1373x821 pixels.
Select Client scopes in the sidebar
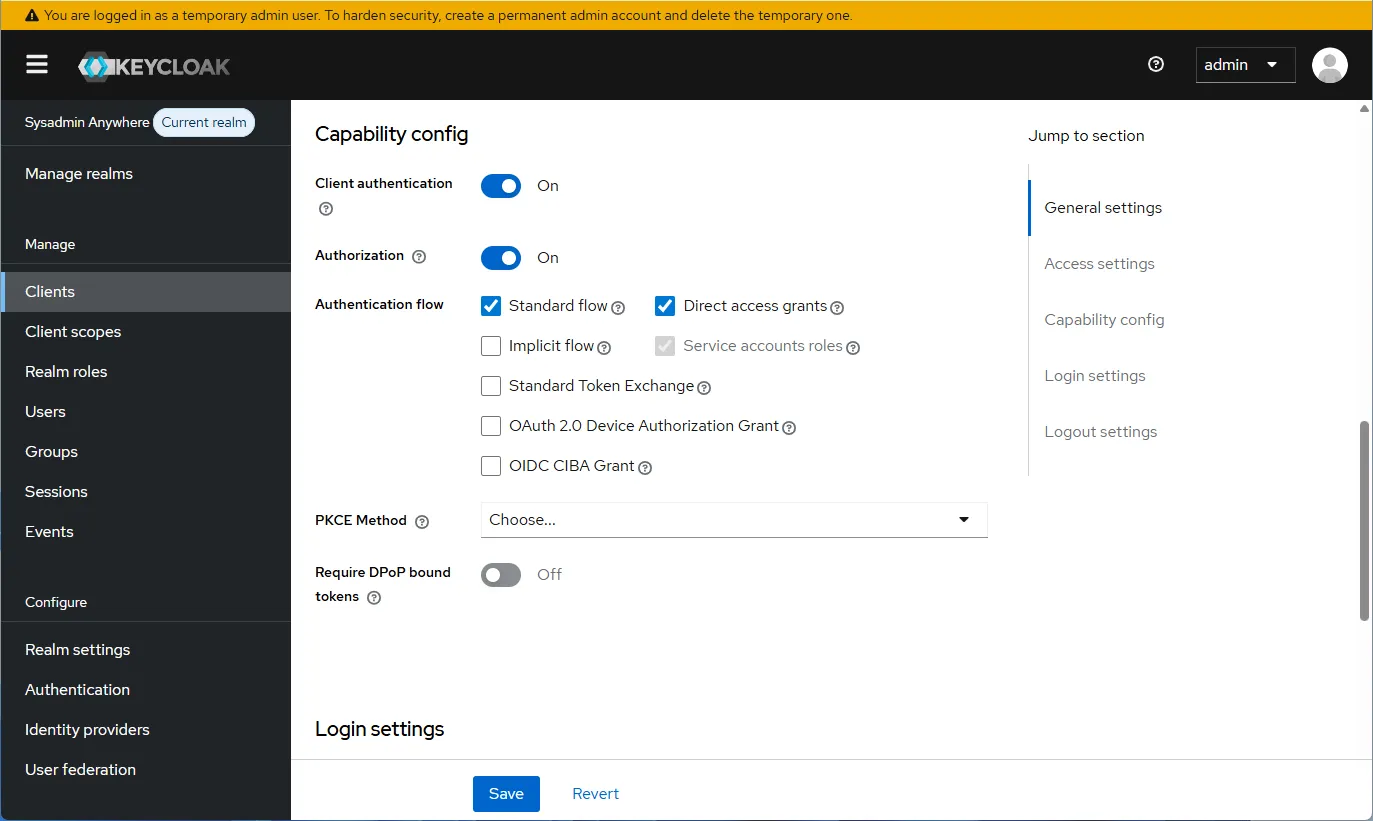click(x=73, y=331)
